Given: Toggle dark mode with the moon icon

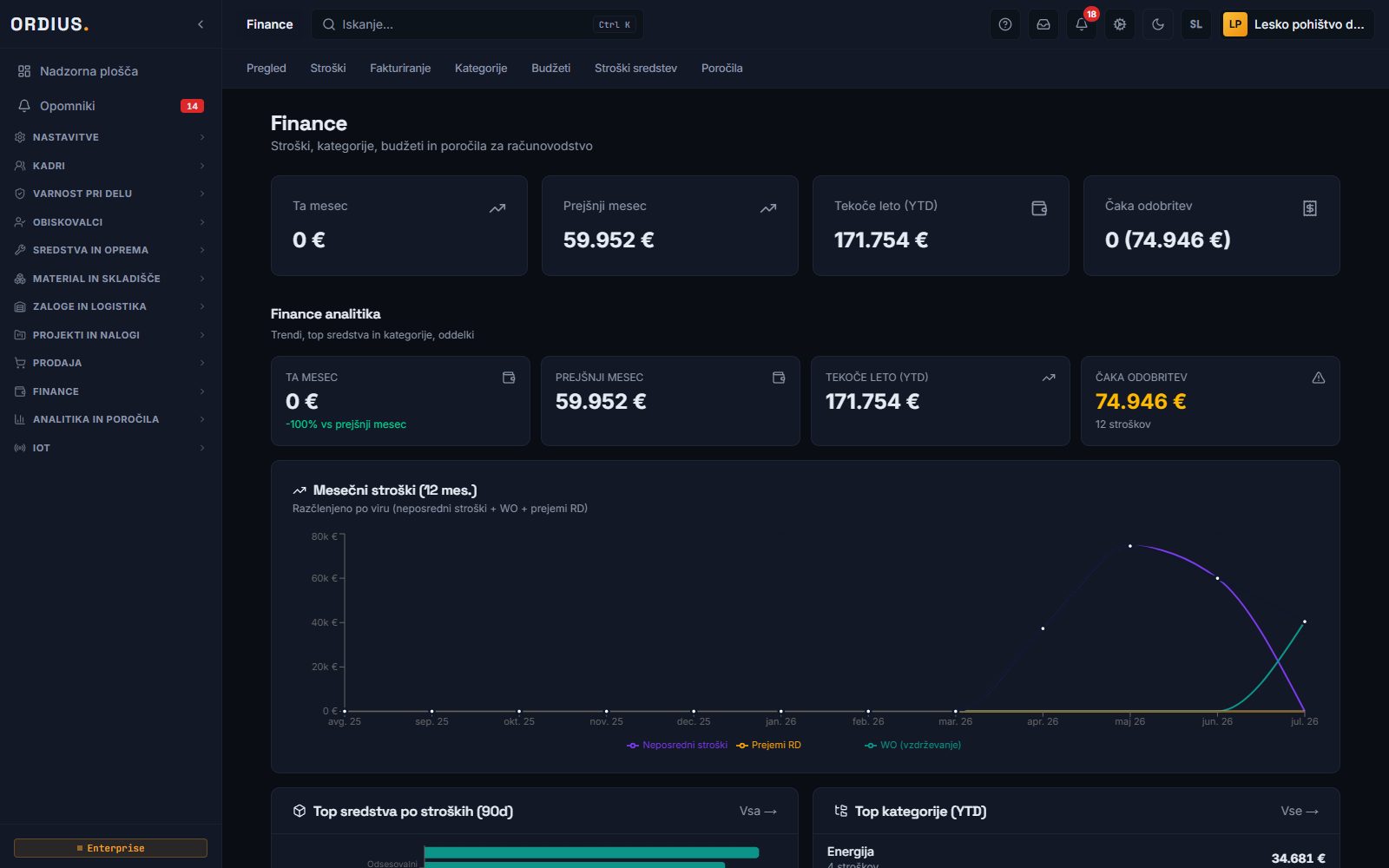Looking at the screenshot, I should 1158,24.
